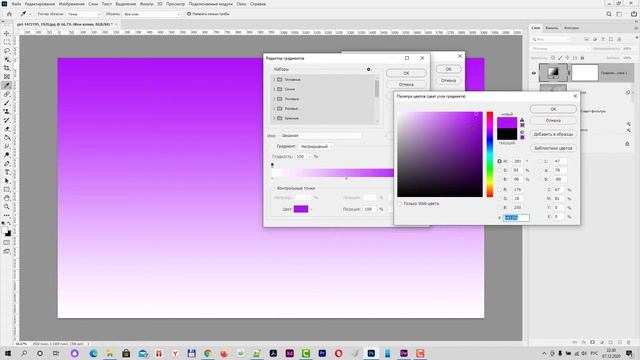Click the purple stop Color swatch in Gradient Editor
The width and height of the screenshot is (640, 360).
coord(301,209)
